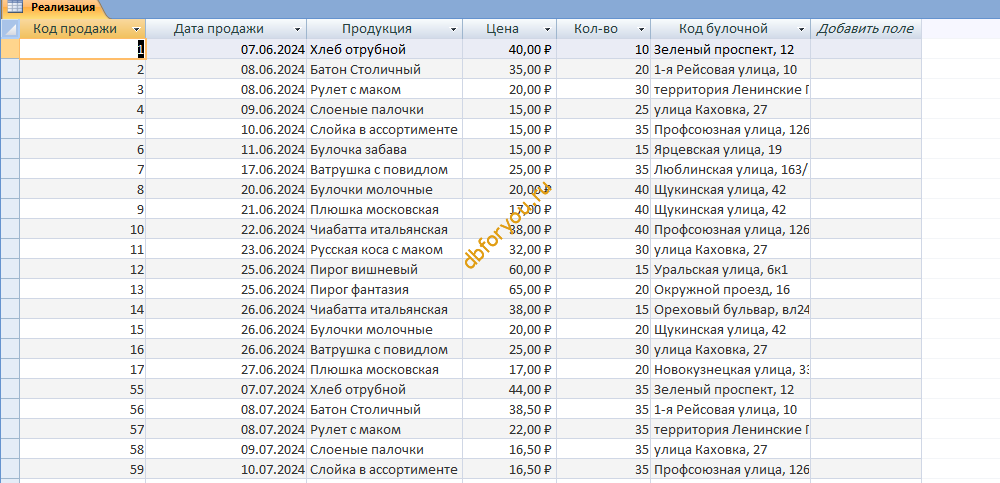Viewport: 1000px width, 483px height.
Task: Click the date cell 09.07.2024
Action: [226, 450]
